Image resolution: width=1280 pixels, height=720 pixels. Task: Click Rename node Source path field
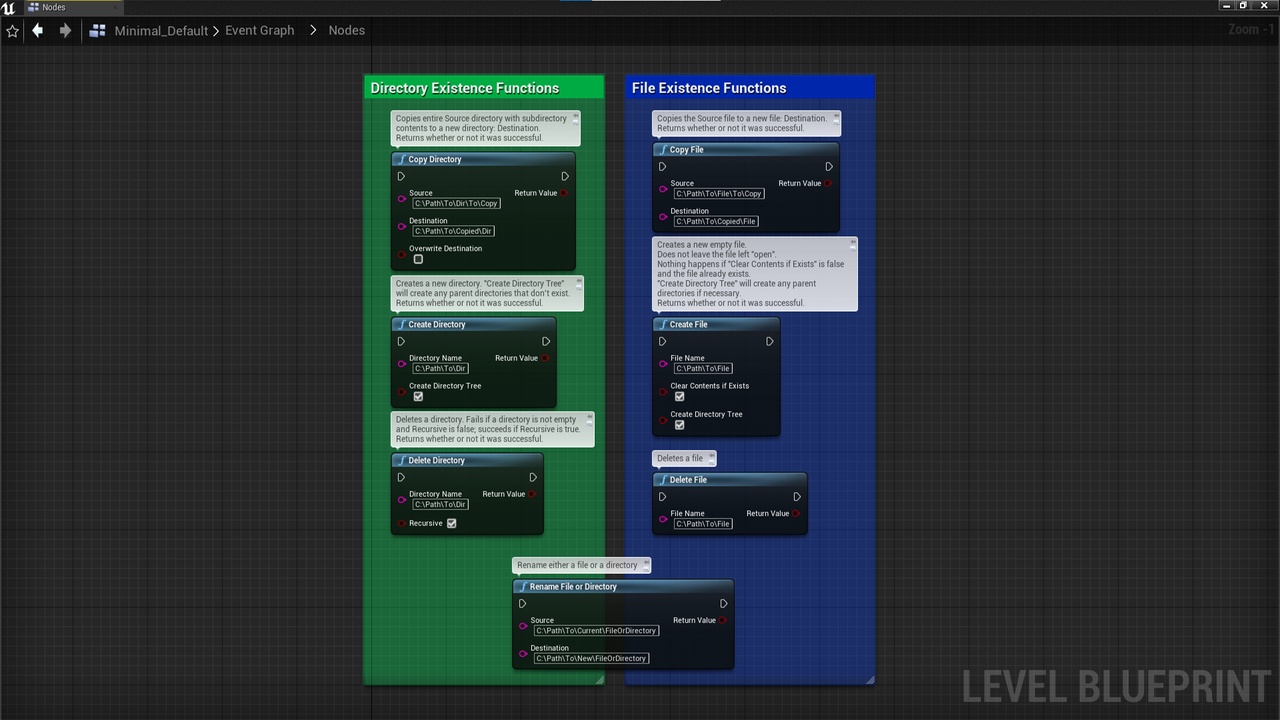pyautogui.click(x=596, y=630)
